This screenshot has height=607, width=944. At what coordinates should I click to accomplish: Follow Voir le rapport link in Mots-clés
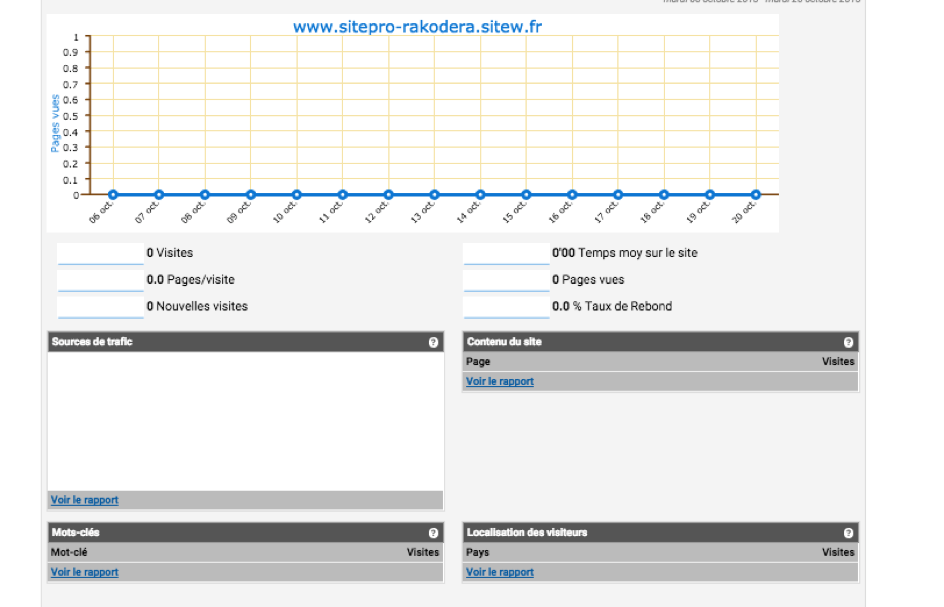(84, 572)
